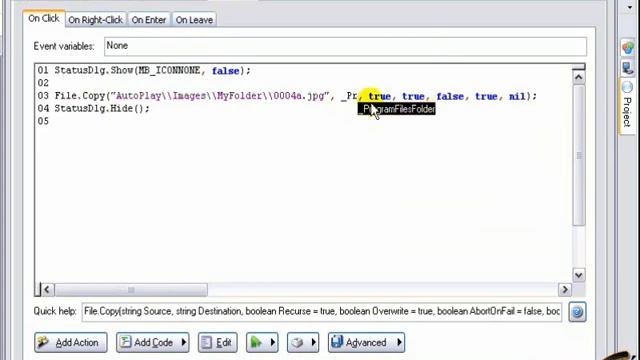Click StatusDlg.Hide() on line 04
The width and height of the screenshot is (640, 360).
pos(102,109)
